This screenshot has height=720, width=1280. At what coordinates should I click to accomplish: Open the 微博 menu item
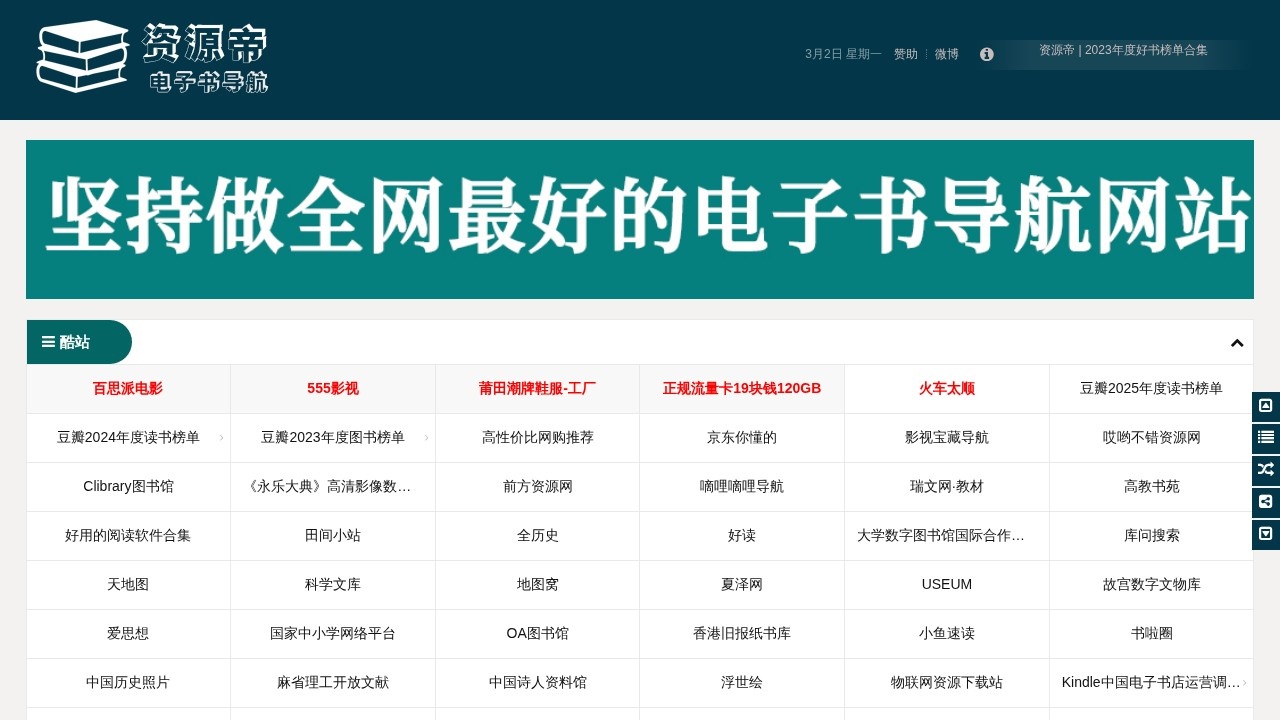[x=946, y=55]
